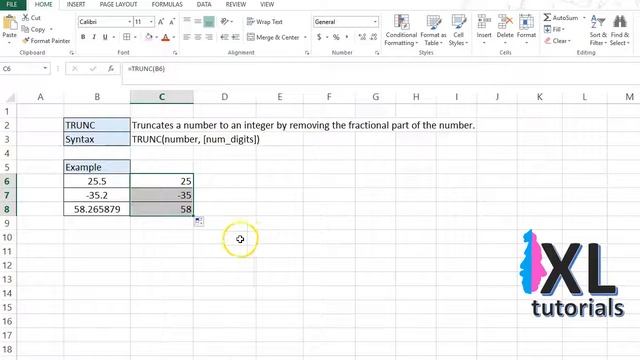The width and height of the screenshot is (640, 360).
Task: Toggle Underline formatting
Action: click(105, 37)
